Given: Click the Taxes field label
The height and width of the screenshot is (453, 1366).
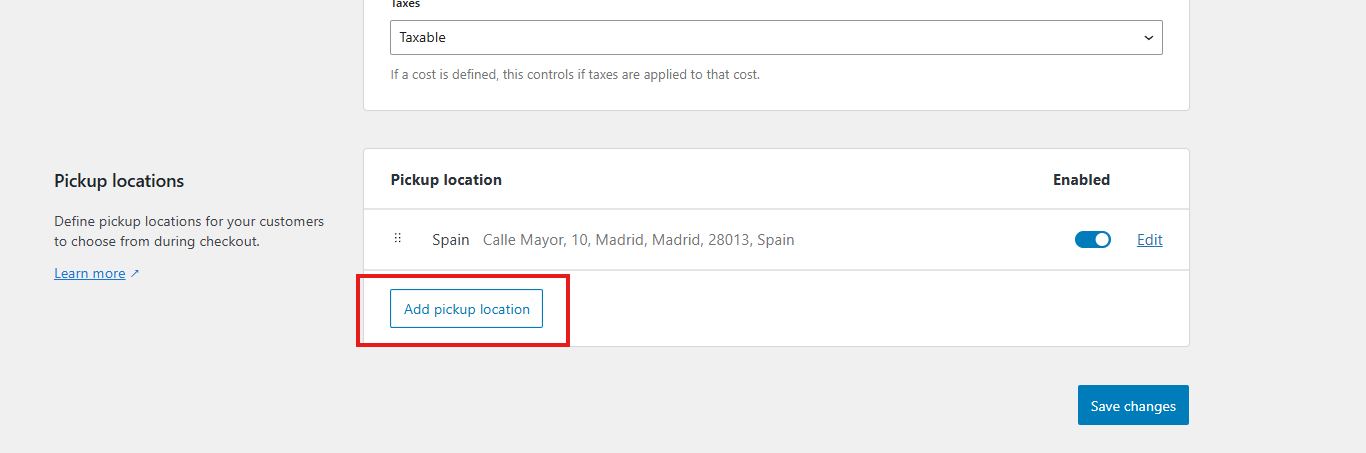Looking at the screenshot, I should click(405, 4).
